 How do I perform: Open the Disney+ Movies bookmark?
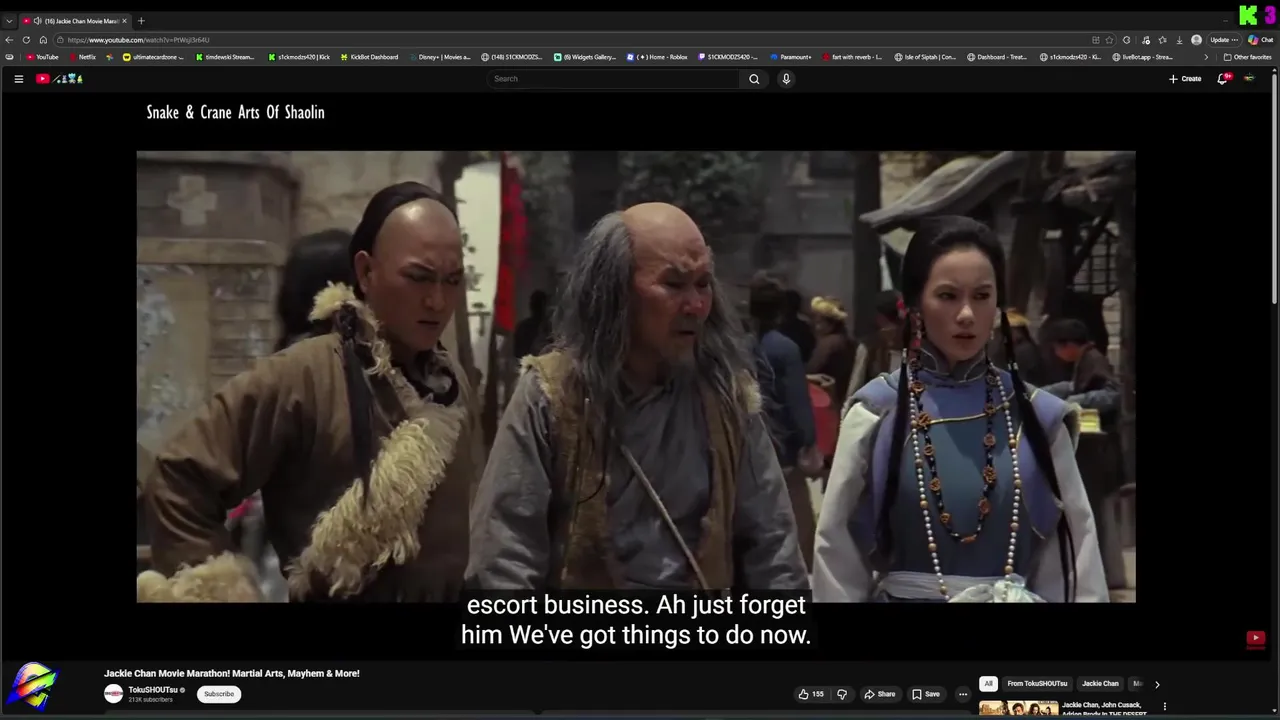point(439,57)
